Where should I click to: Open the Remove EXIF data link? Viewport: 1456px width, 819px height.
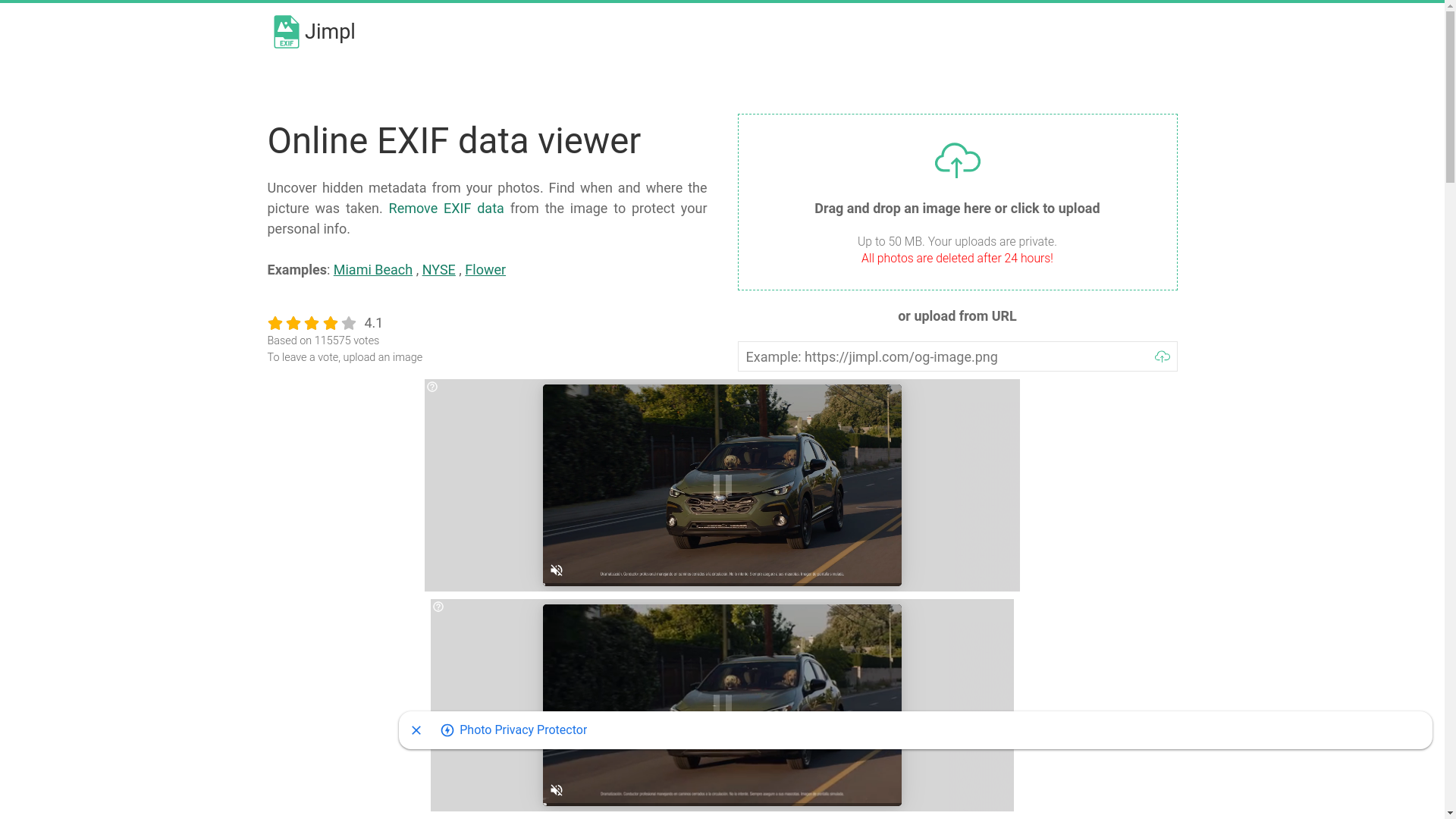point(446,209)
